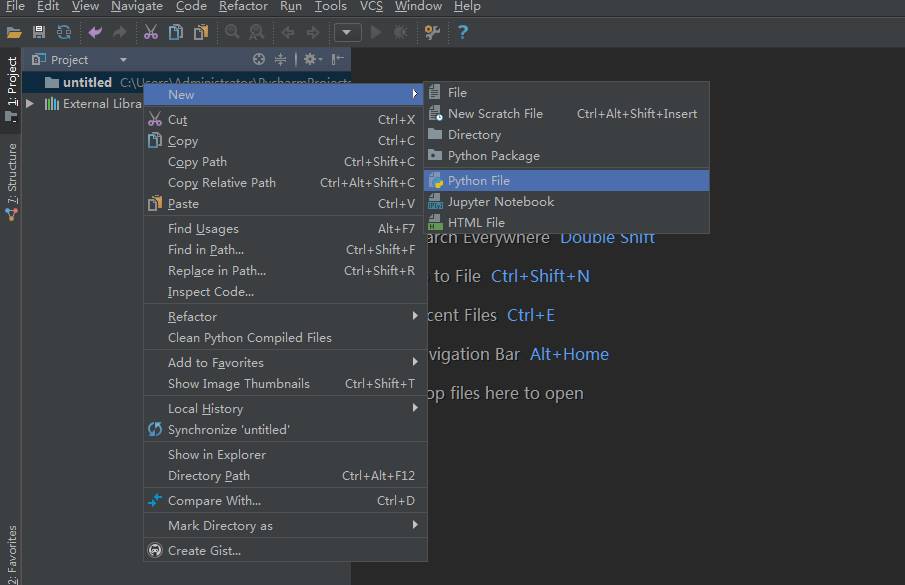
Task: Select Find in Path... entry
Action: coord(283,249)
